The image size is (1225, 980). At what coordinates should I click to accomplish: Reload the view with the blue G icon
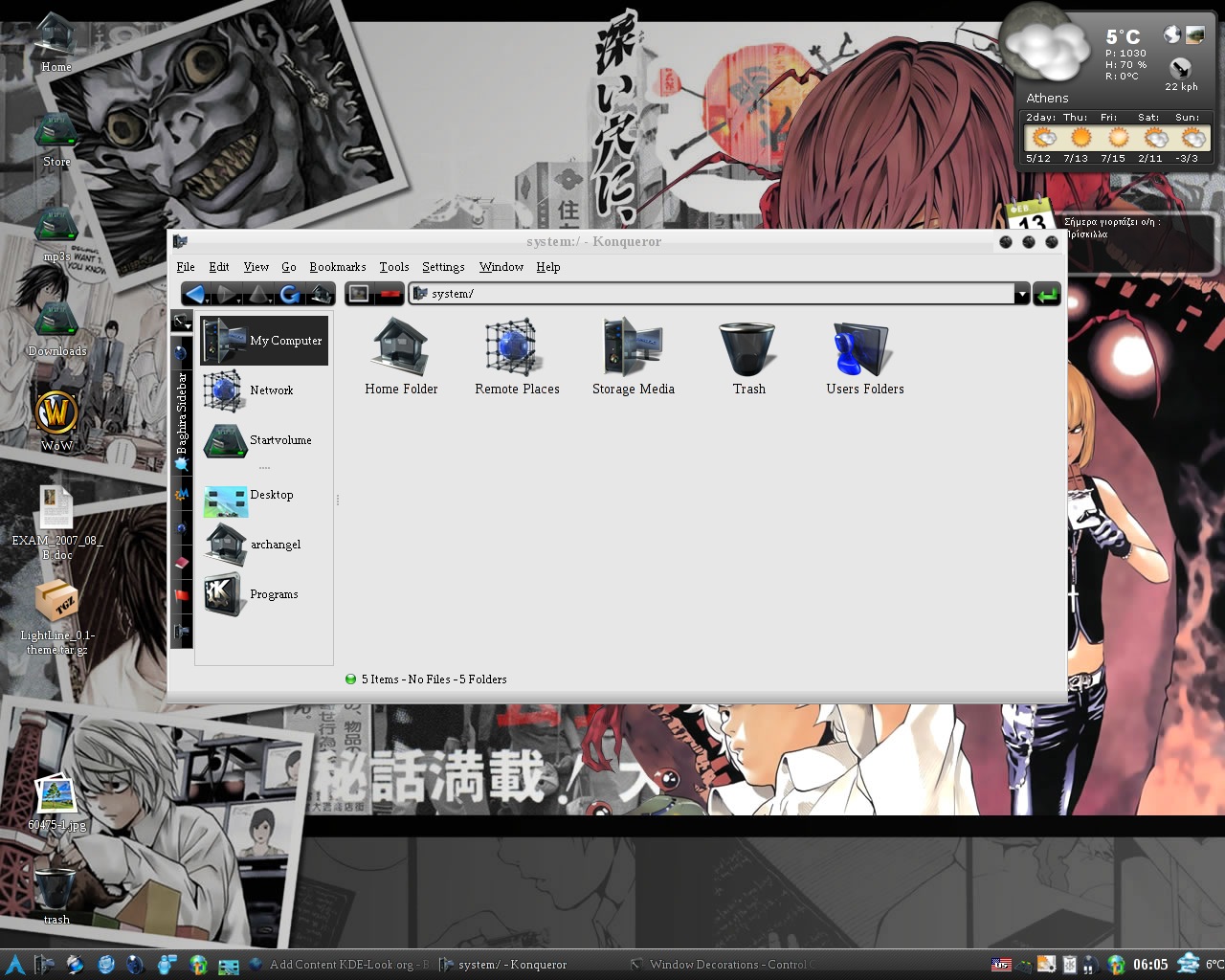coord(289,294)
